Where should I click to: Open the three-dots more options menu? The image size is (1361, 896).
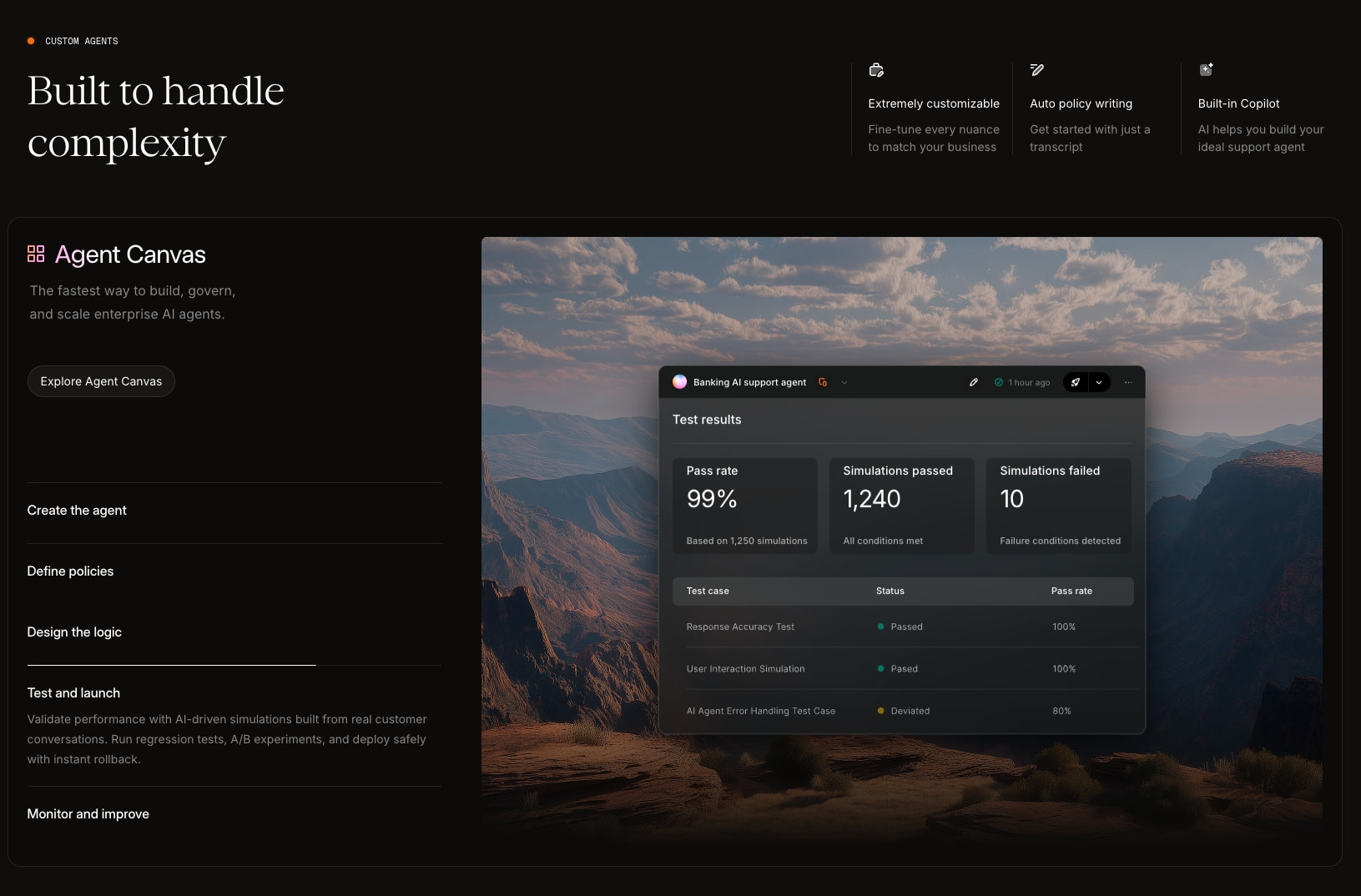(x=1128, y=382)
